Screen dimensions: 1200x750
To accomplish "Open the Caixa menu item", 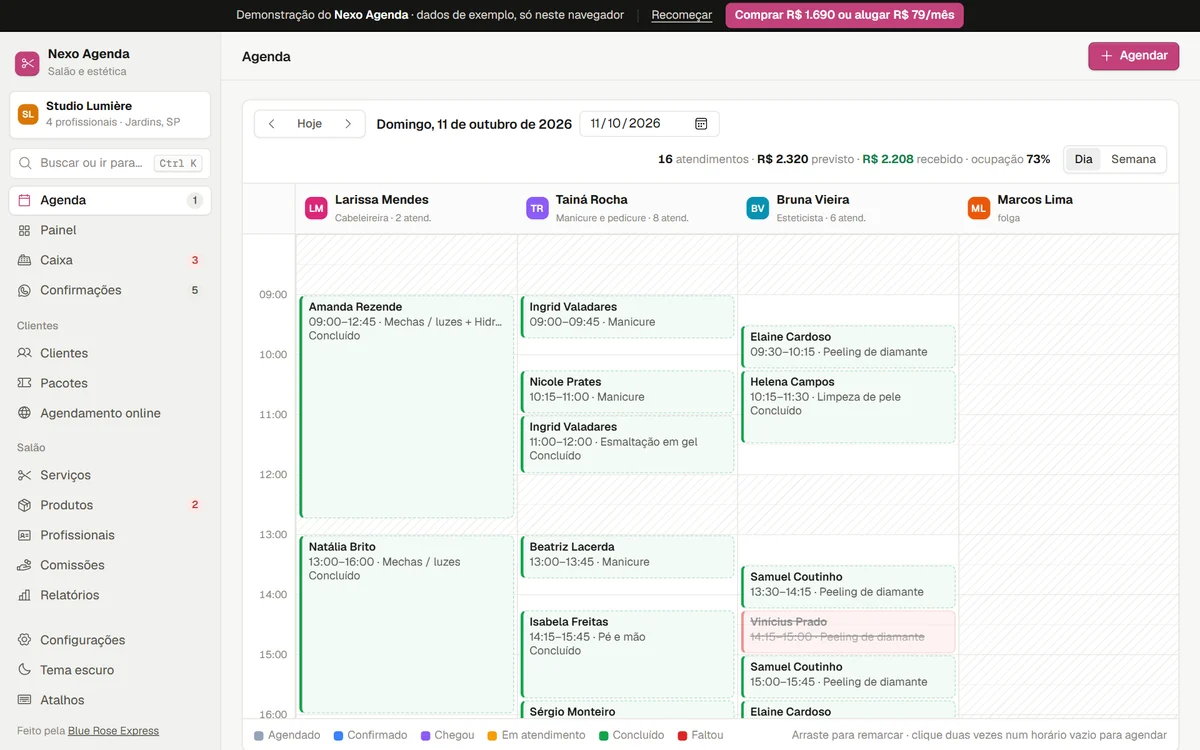I will [110, 260].
